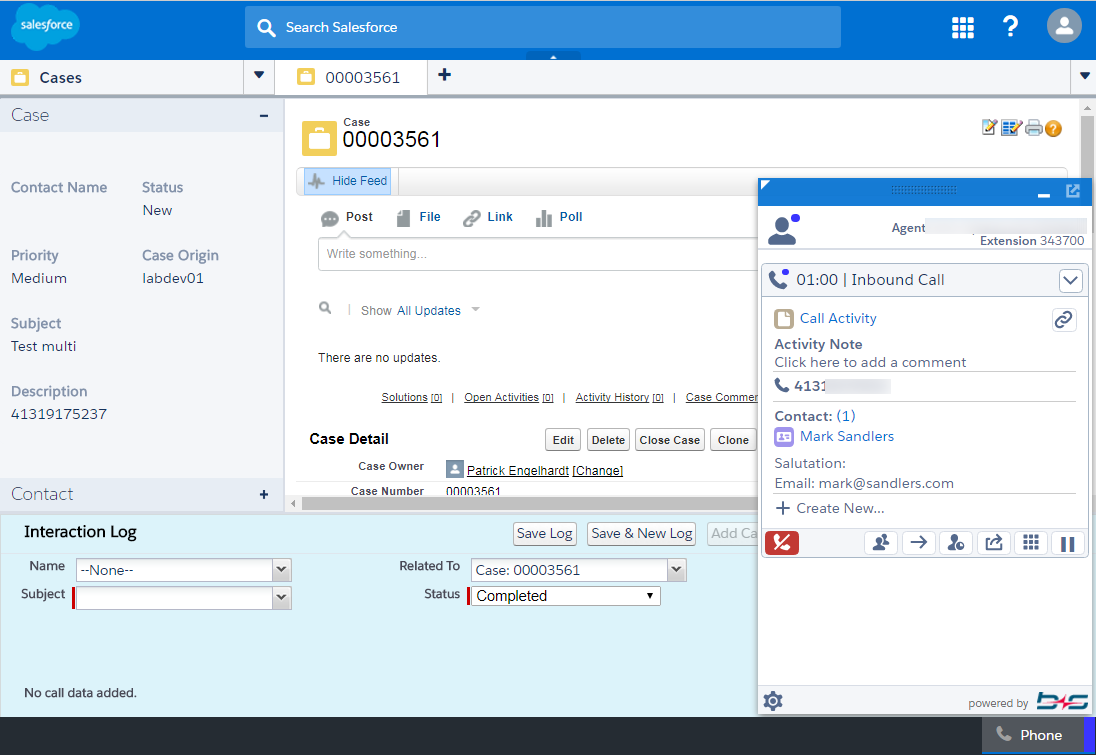
Task: Open the Show All Updates filter dropdown
Action: pyautogui.click(x=475, y=310)
